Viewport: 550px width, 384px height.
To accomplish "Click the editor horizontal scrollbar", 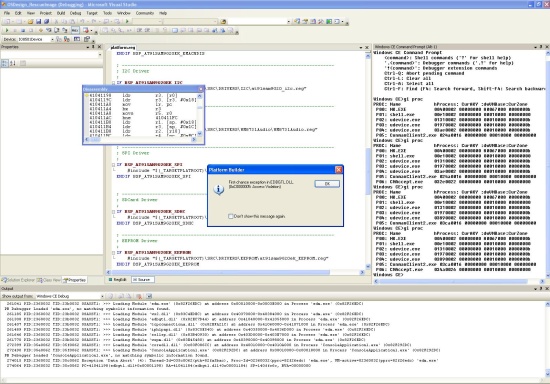I will point(235,272).
